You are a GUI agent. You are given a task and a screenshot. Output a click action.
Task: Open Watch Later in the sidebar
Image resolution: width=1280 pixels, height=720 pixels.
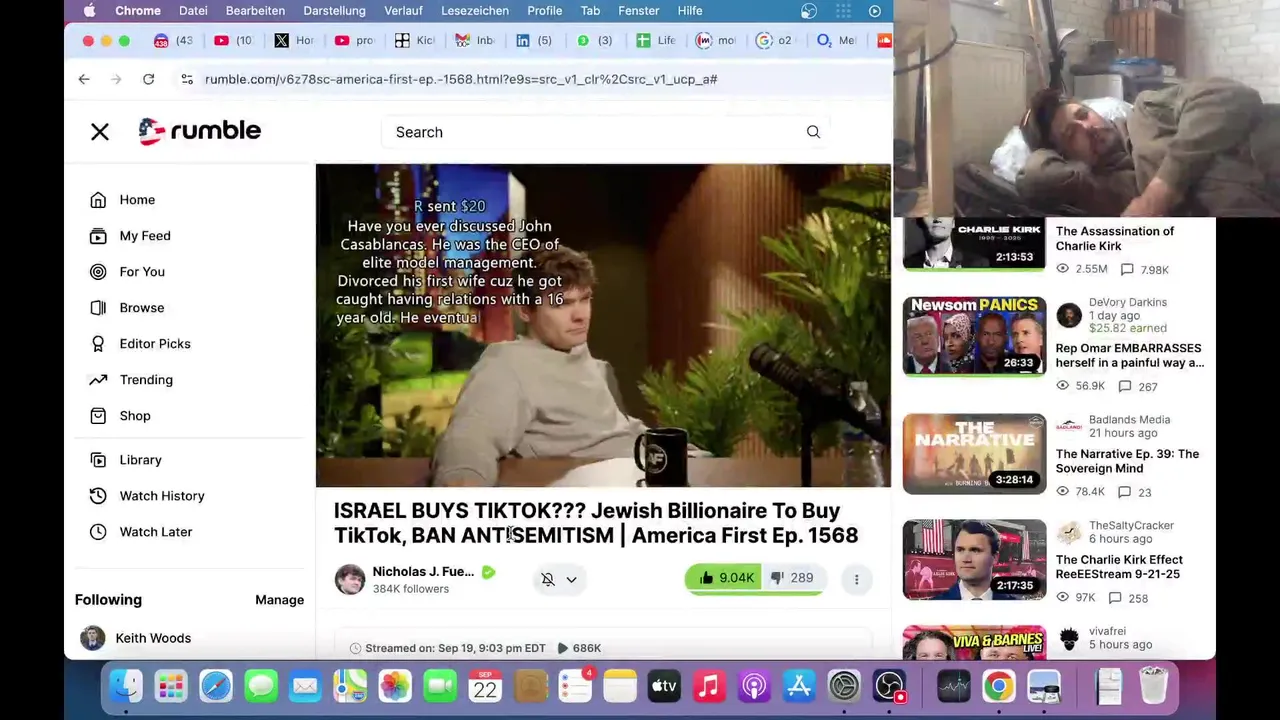(x=156, y=532)
